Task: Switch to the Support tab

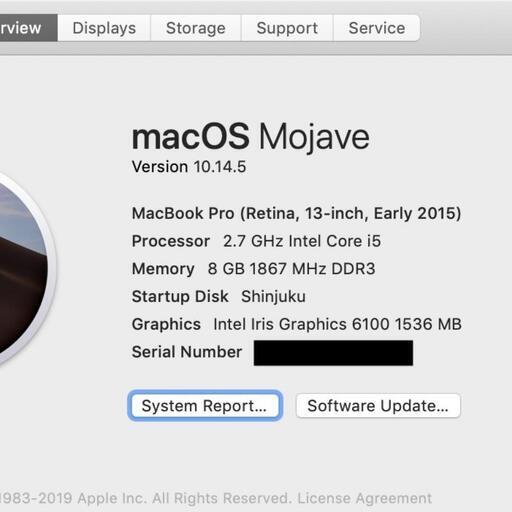Action: pos(287,28)
